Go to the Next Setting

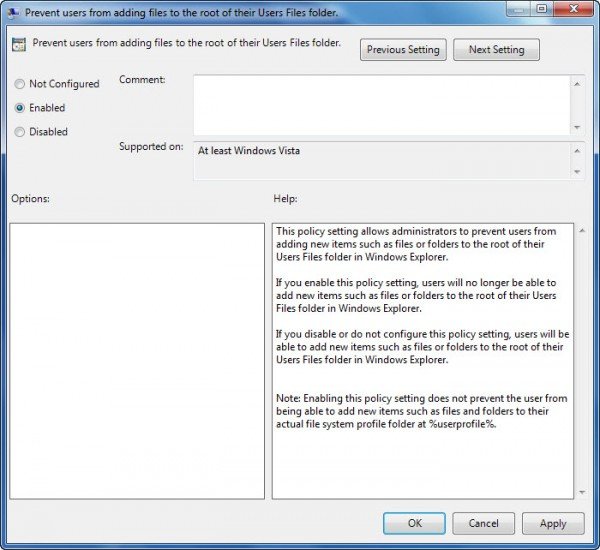[496, 50]
